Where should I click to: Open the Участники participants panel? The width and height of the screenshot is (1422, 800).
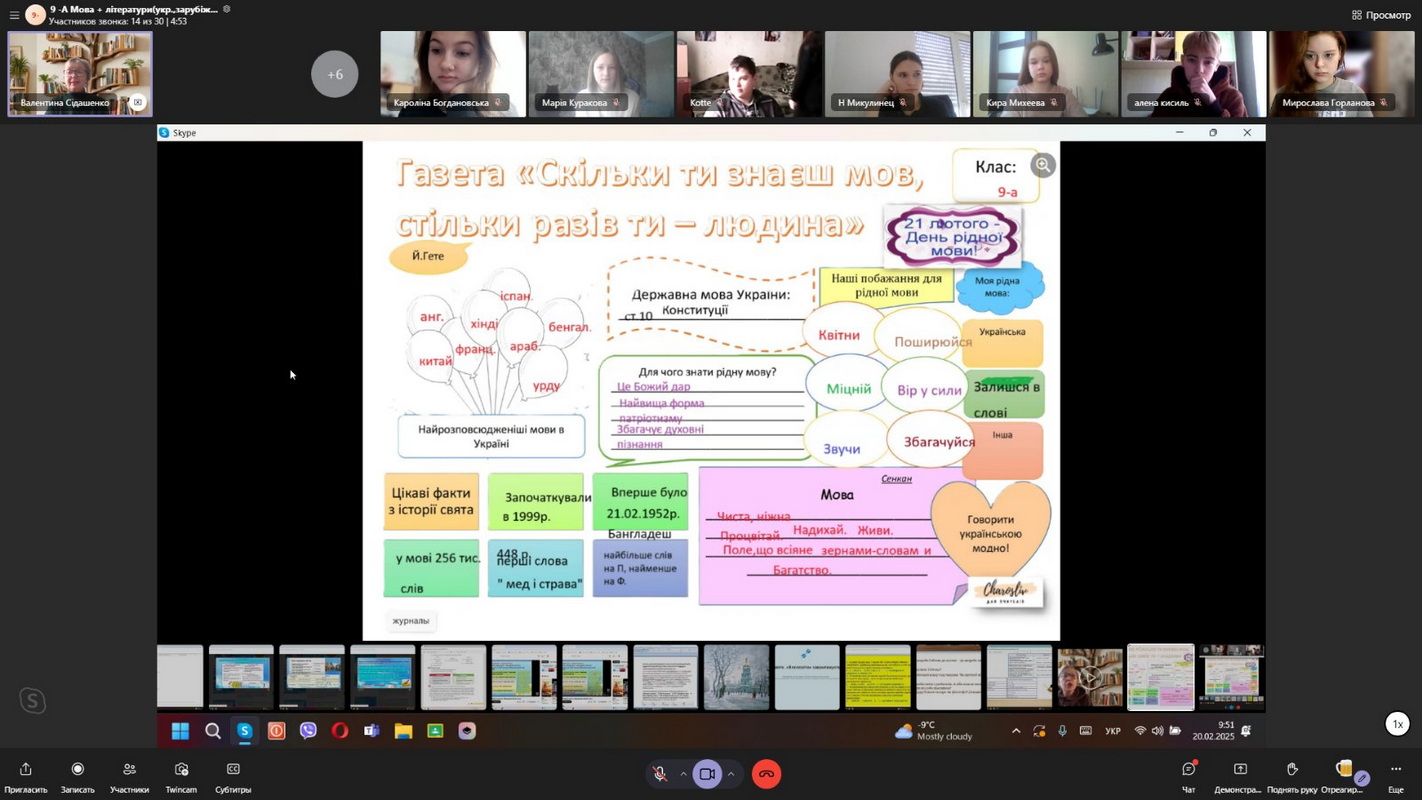point(129,770)
